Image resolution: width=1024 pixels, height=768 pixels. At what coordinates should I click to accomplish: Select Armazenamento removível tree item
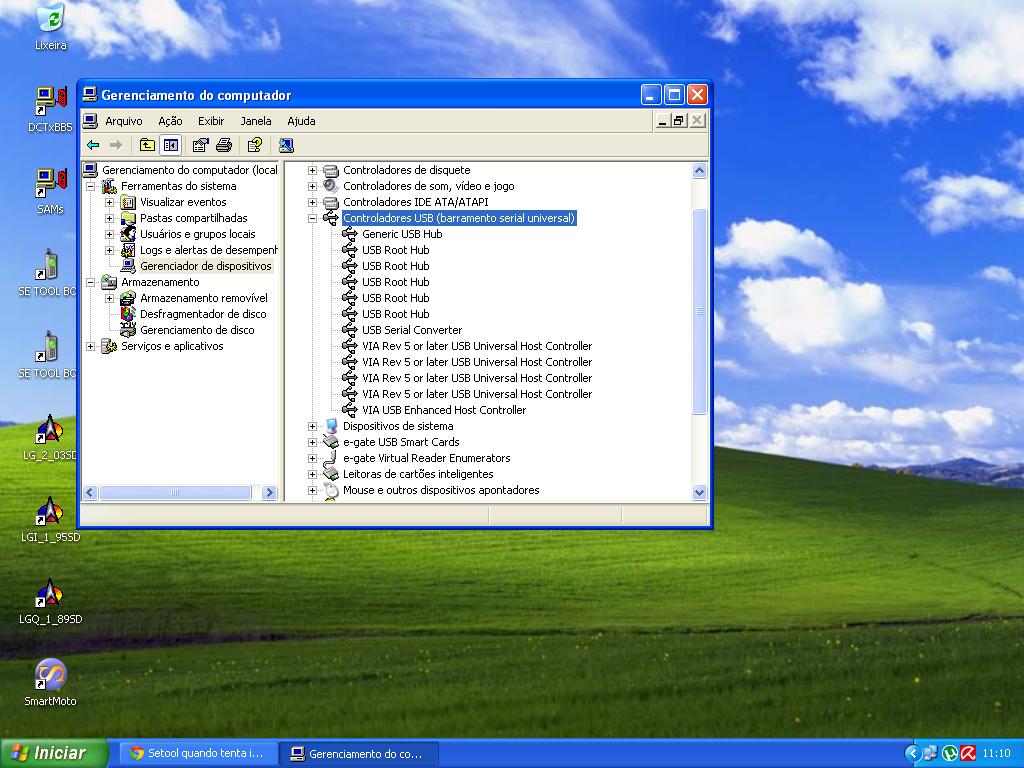coord(204,298)
